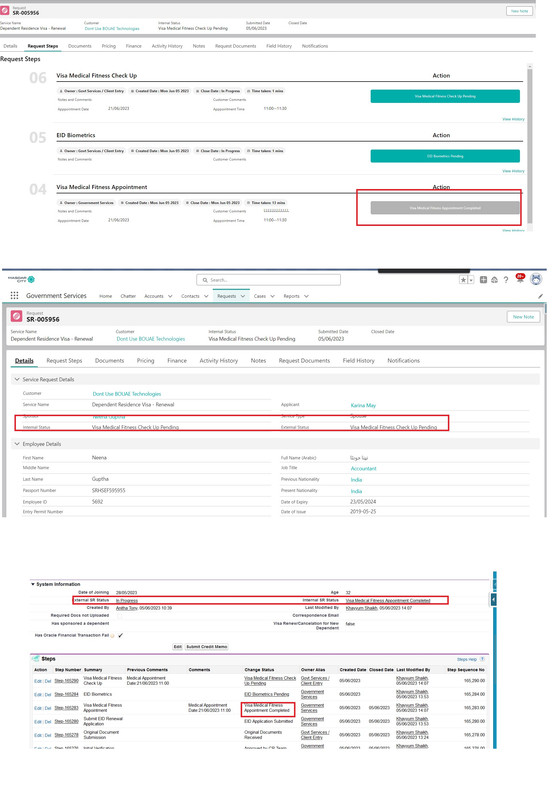Image resolution: width=554 pixels, height=800 pixels.
Task: Switch to Activity History tab in middle window
Action: (218, 360)
